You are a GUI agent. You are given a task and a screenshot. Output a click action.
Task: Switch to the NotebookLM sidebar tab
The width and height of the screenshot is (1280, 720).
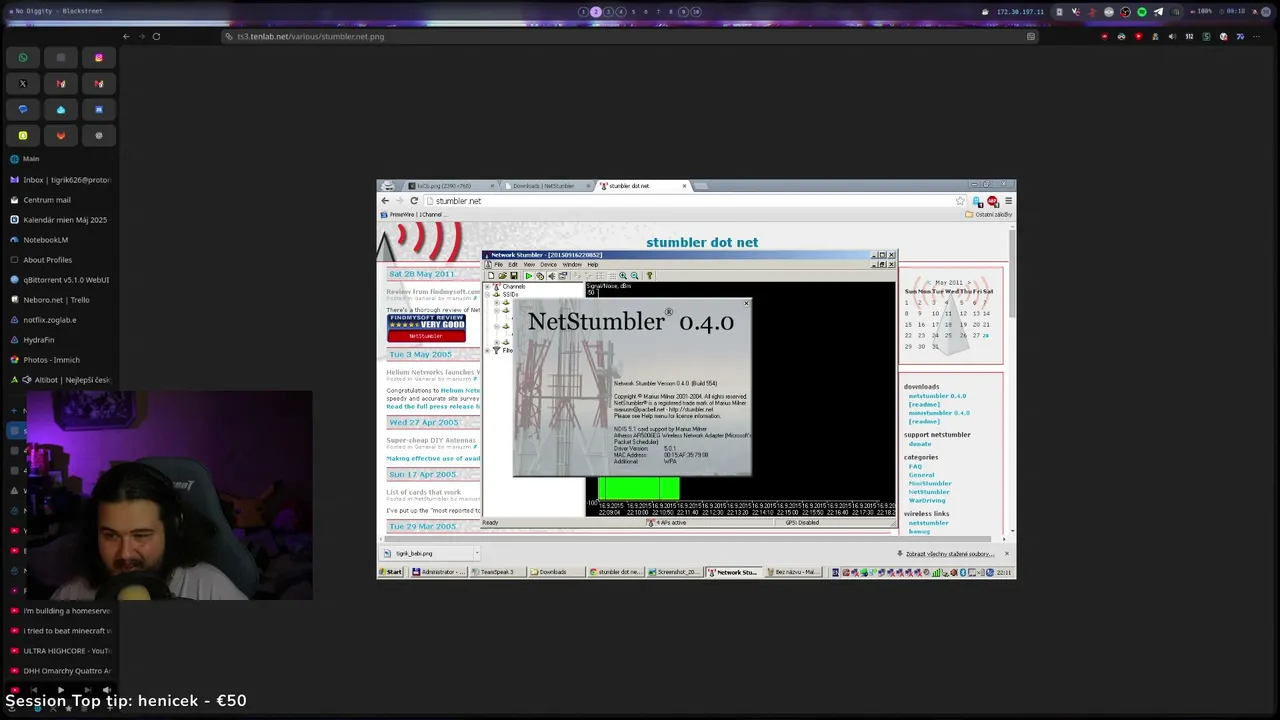pyautogui.click(x=60, y=240)
